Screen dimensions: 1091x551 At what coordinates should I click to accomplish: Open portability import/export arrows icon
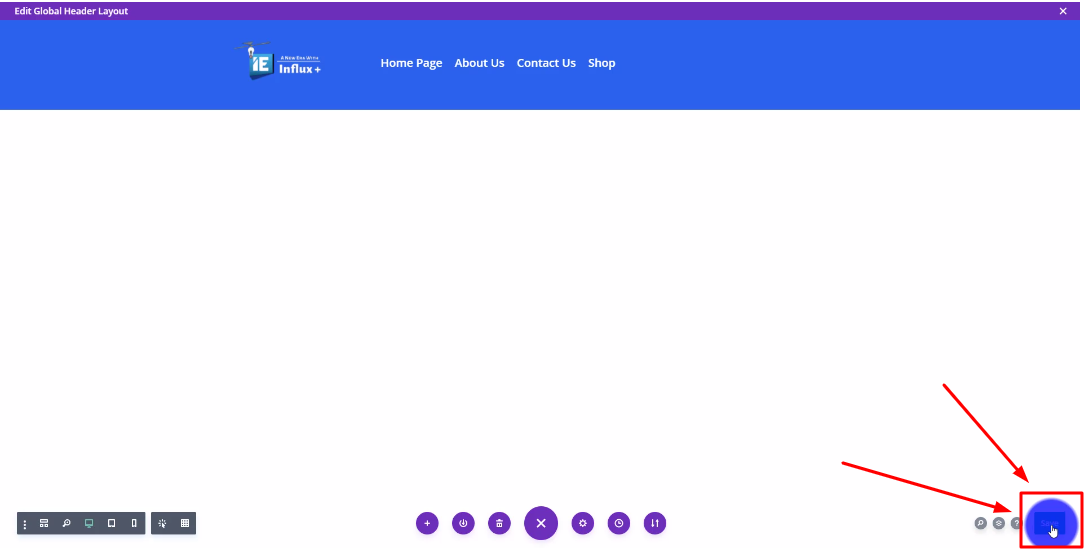[655, 523]
